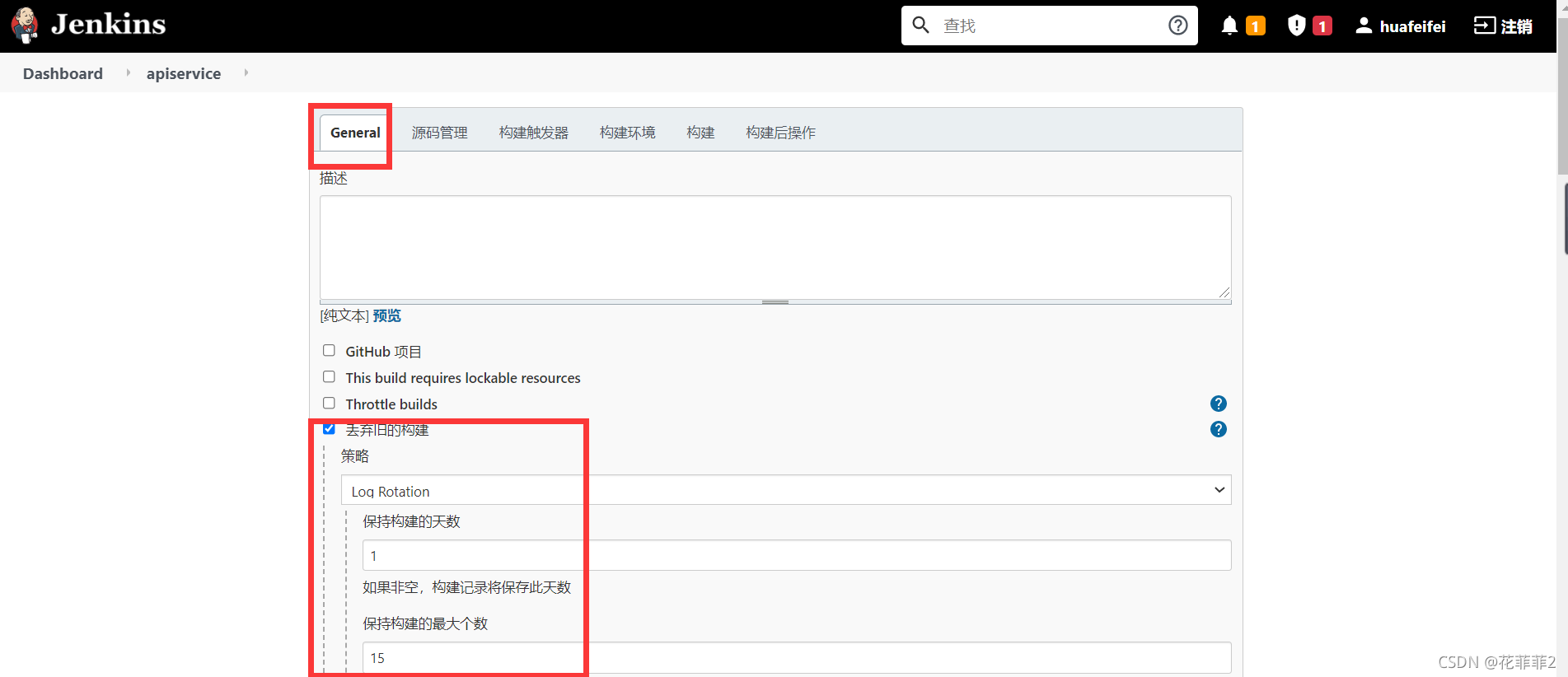
Task: Open help for Throttle builds
Action: 1219,404
